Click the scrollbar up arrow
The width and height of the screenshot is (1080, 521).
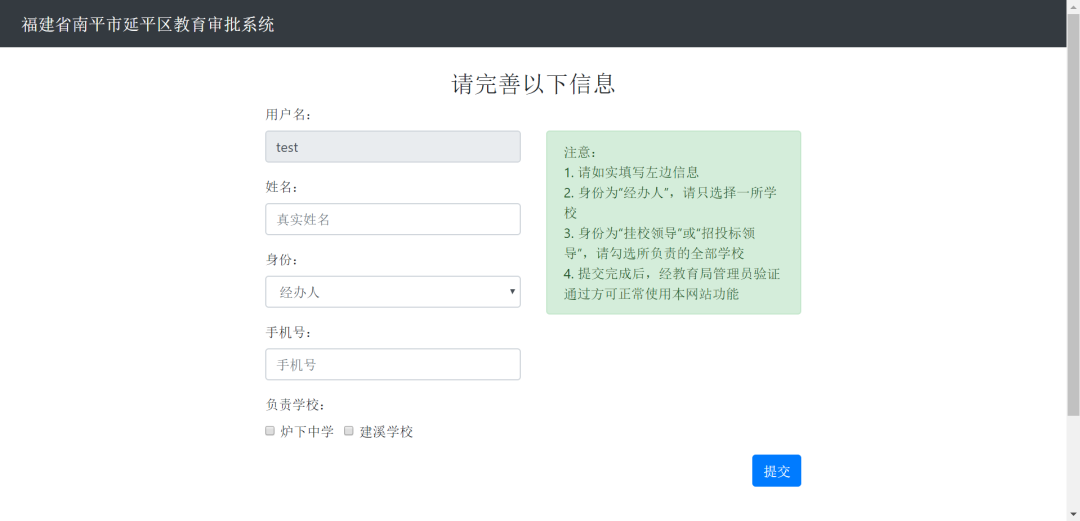click(x=1073, y=6)
